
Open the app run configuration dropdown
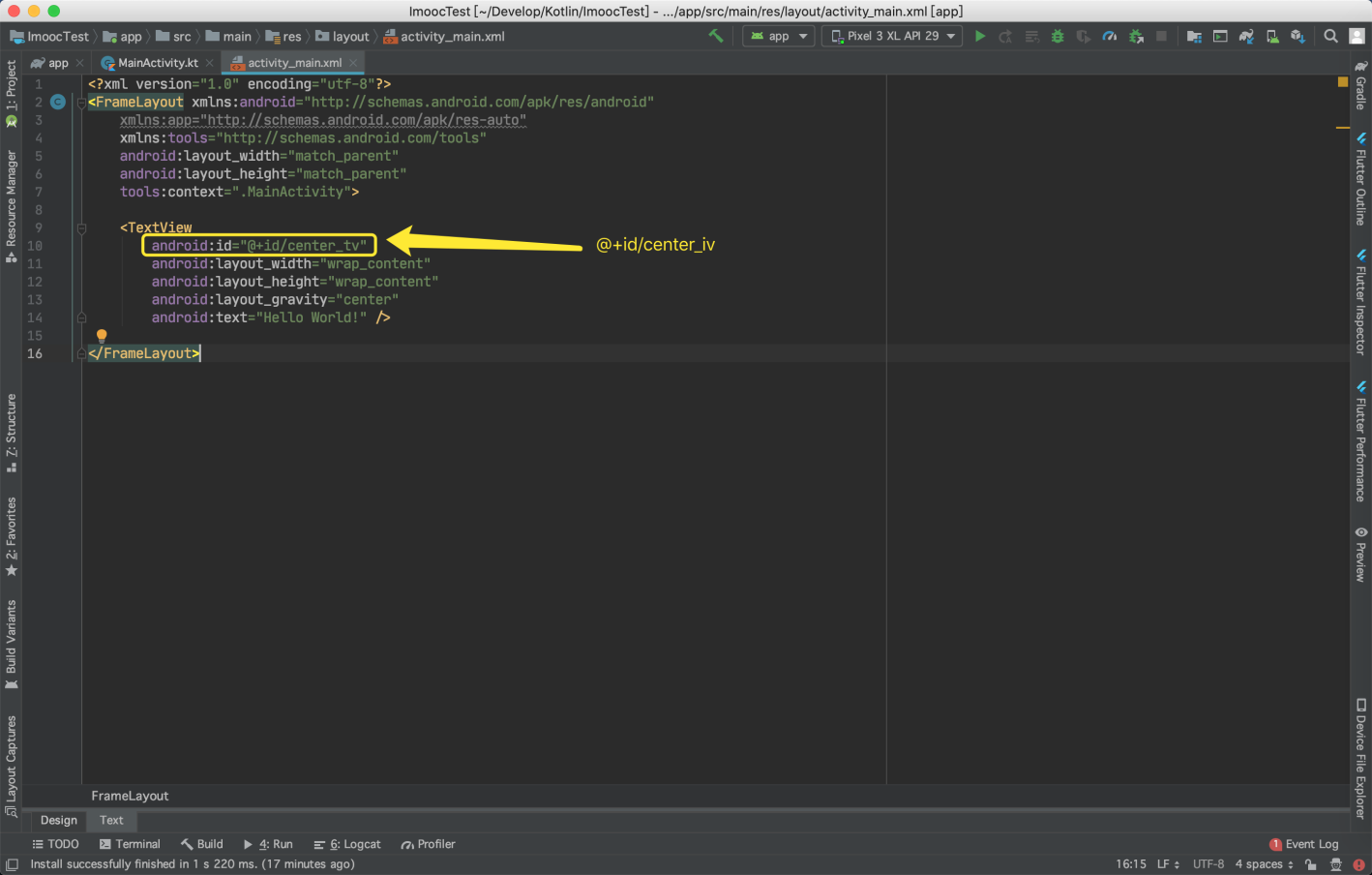[x=778, y=36]
